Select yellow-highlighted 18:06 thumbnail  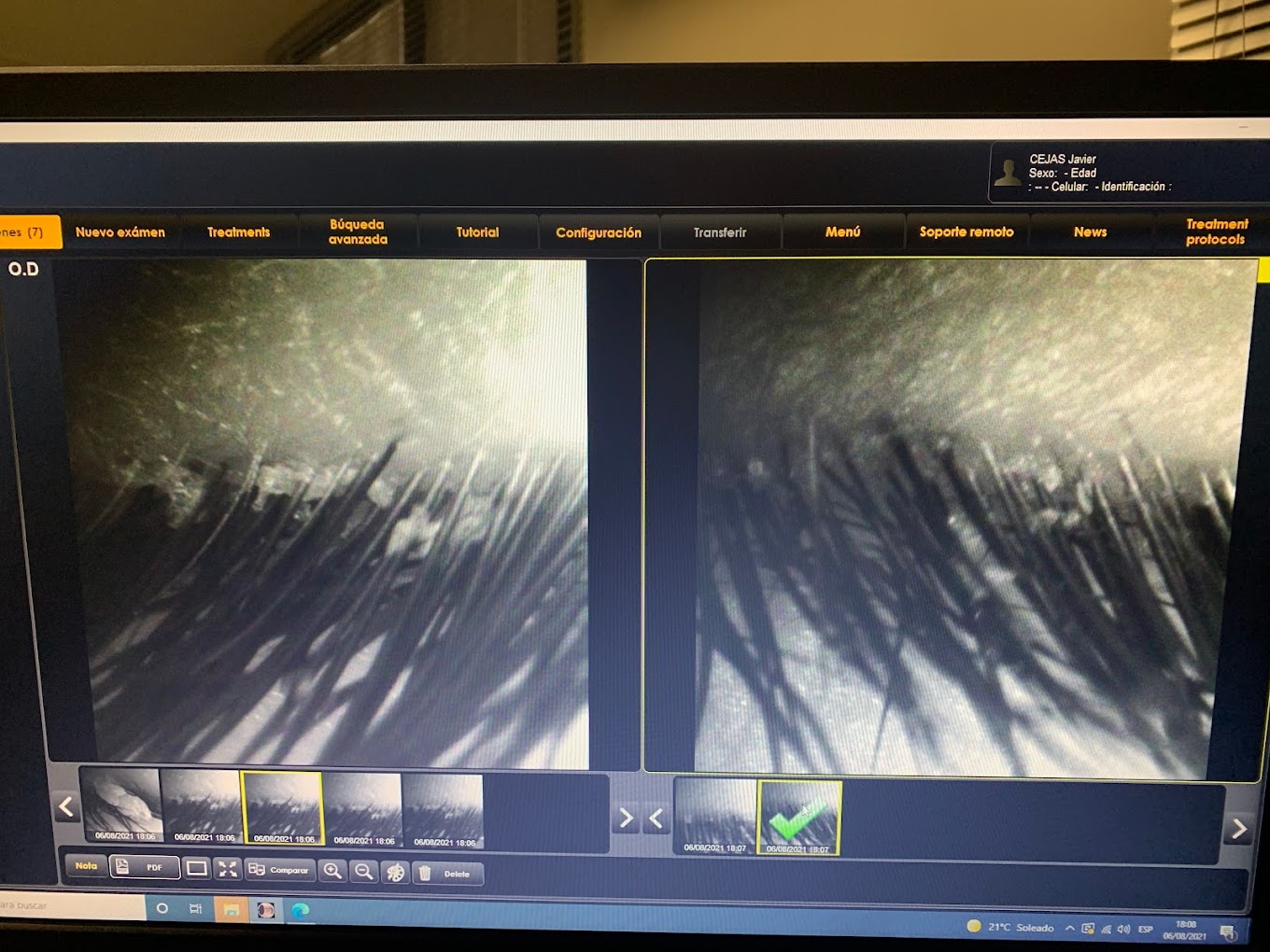283,808
